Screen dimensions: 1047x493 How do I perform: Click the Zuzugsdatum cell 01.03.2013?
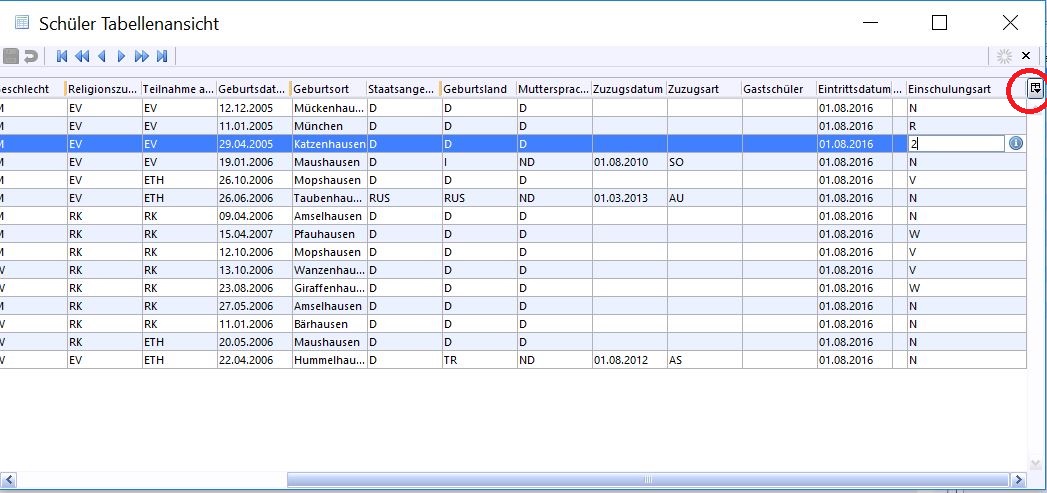click(x=629, y=198)
